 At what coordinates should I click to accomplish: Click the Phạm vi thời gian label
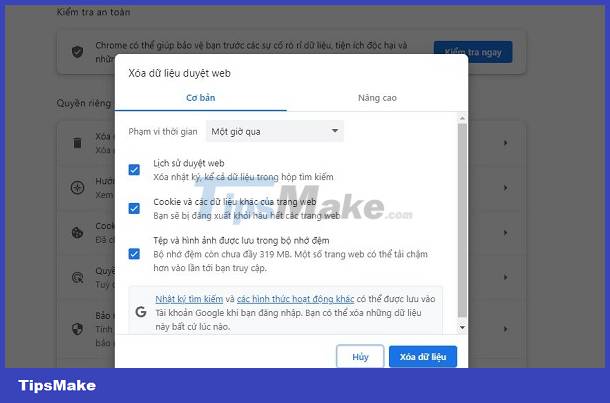click(163, 131)
